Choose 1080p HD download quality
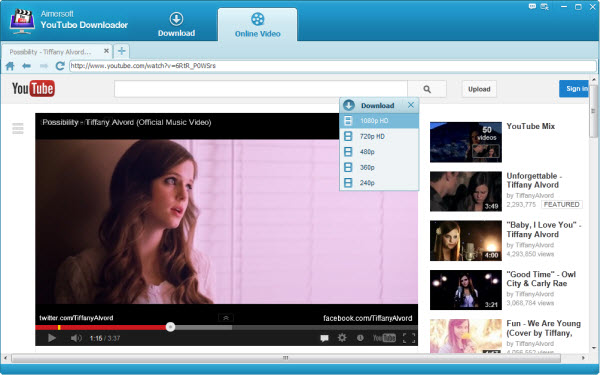 click(x=379, y=121)
